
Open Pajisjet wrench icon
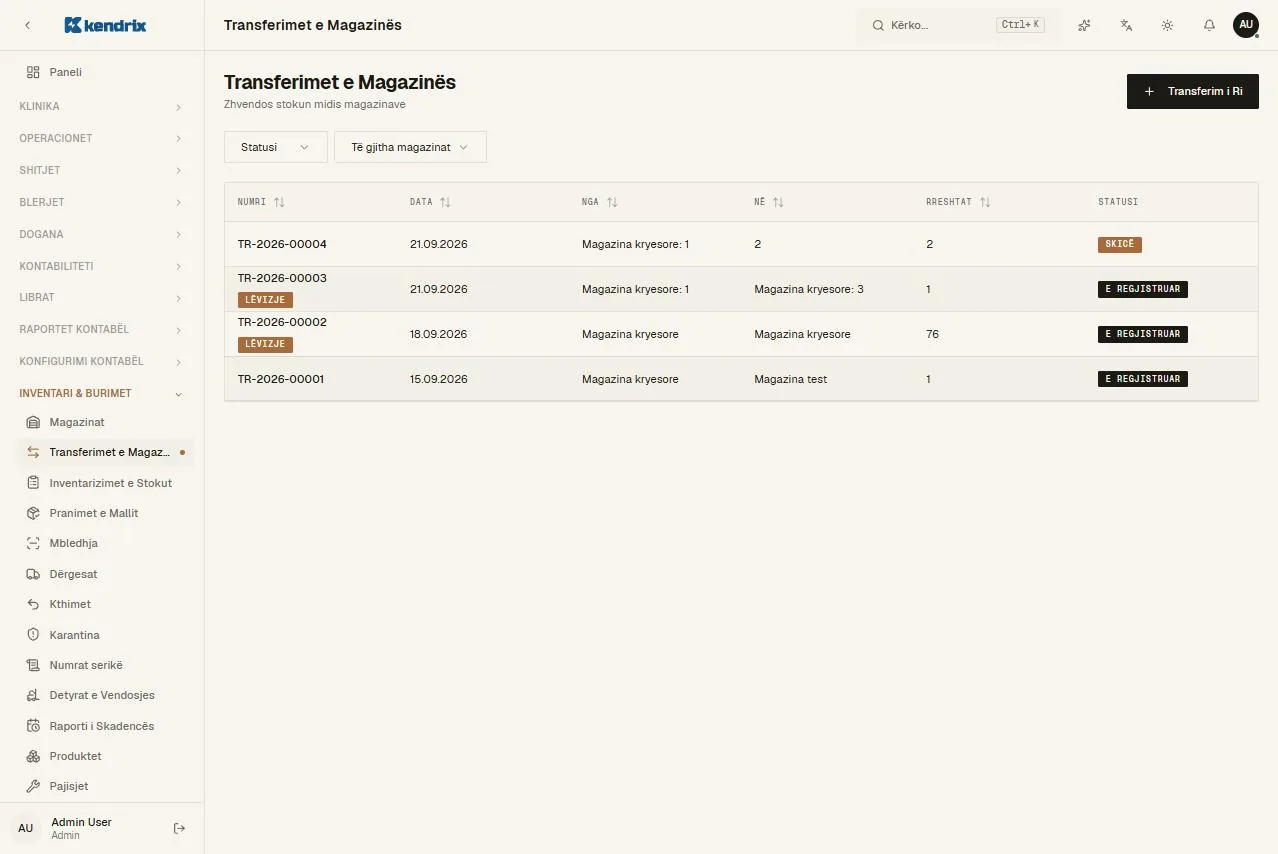(33, 786)
